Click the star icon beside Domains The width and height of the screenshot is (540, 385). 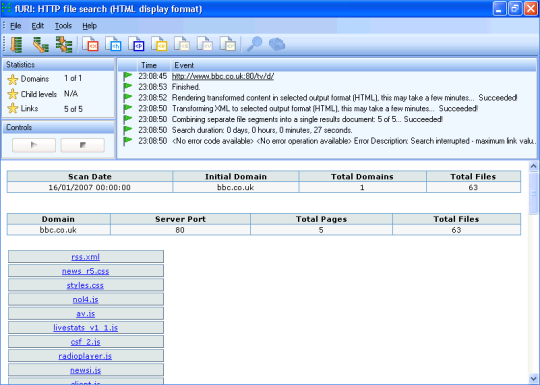(x=13, y=79)
